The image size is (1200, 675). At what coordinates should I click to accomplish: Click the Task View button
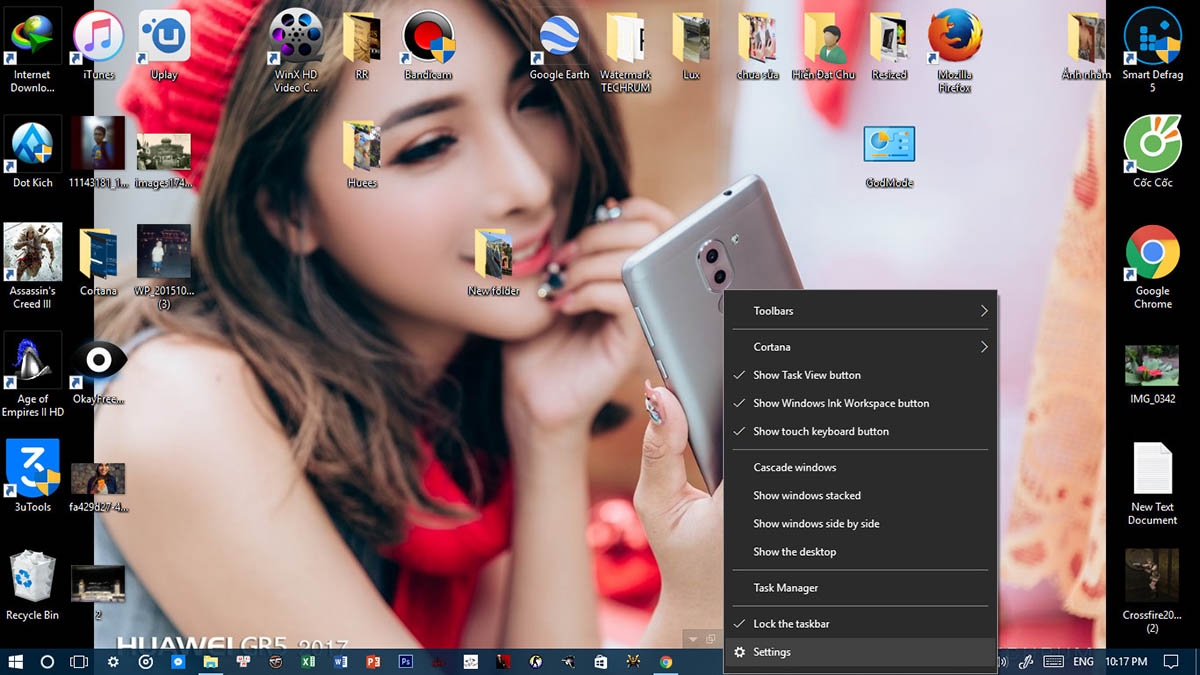[x=79, y=662]
